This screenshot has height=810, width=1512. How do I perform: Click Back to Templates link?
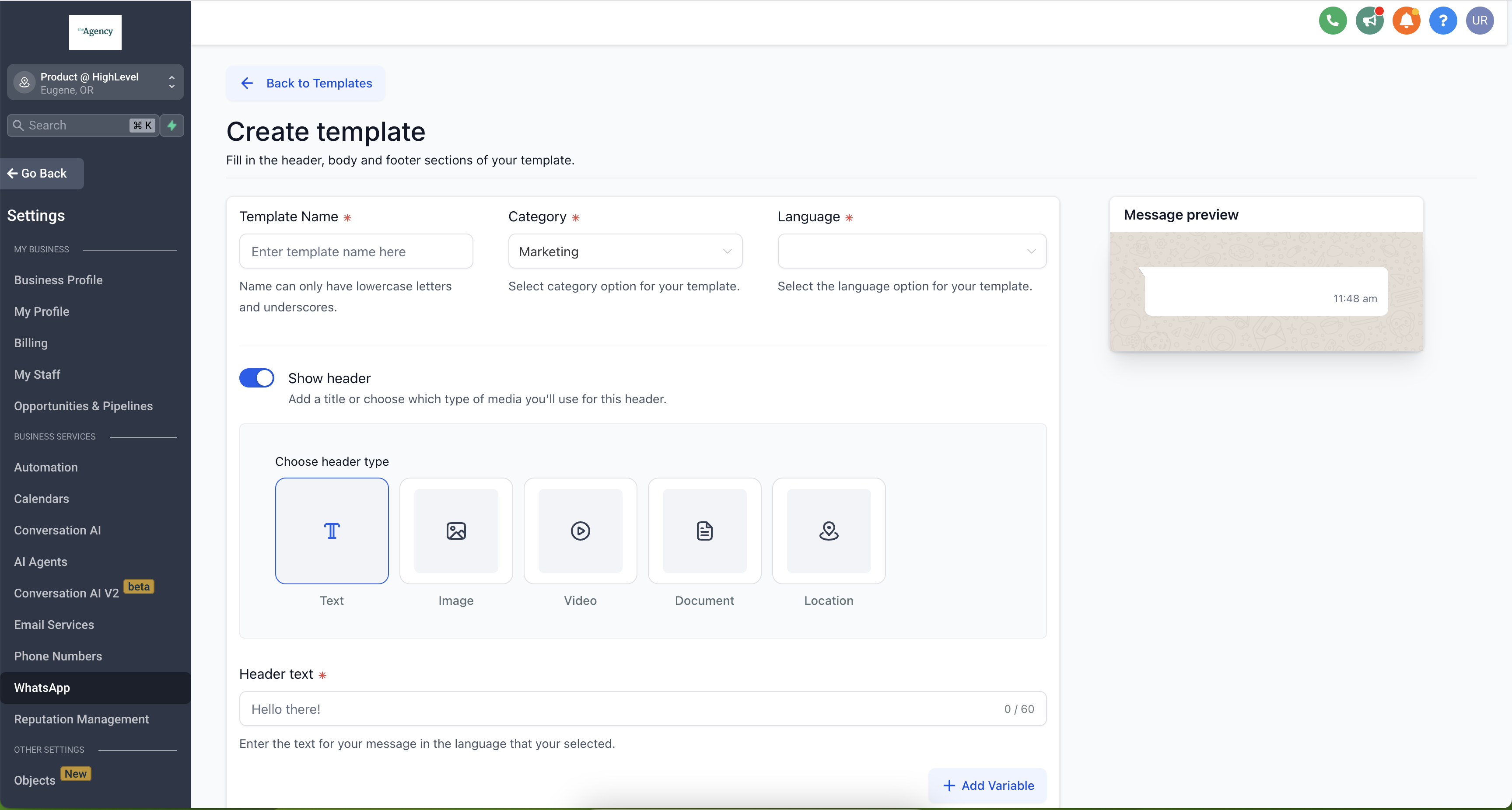pos(306,84)
